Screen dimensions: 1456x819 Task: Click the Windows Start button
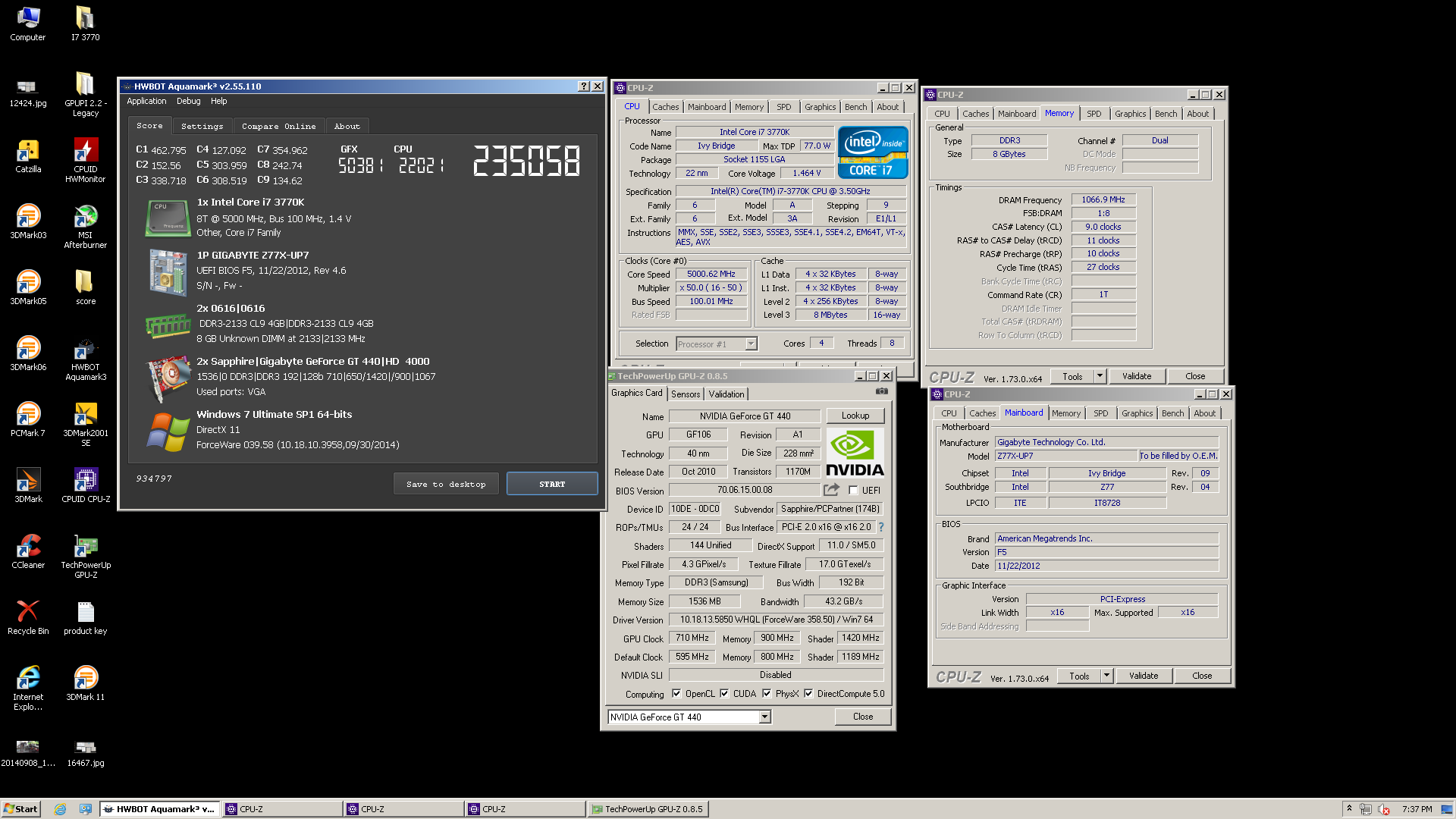(20, 809)
